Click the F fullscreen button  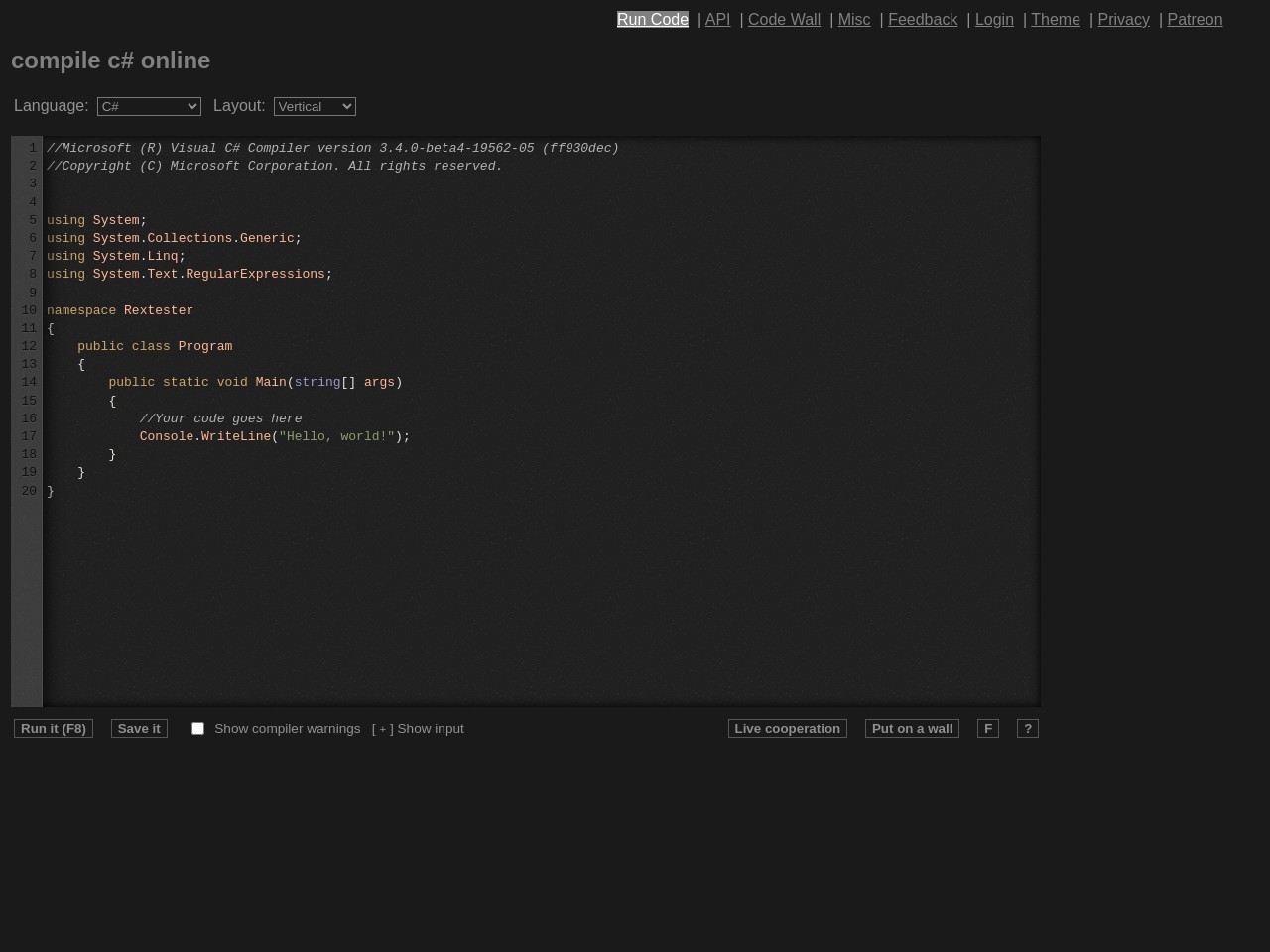point(987,729)
